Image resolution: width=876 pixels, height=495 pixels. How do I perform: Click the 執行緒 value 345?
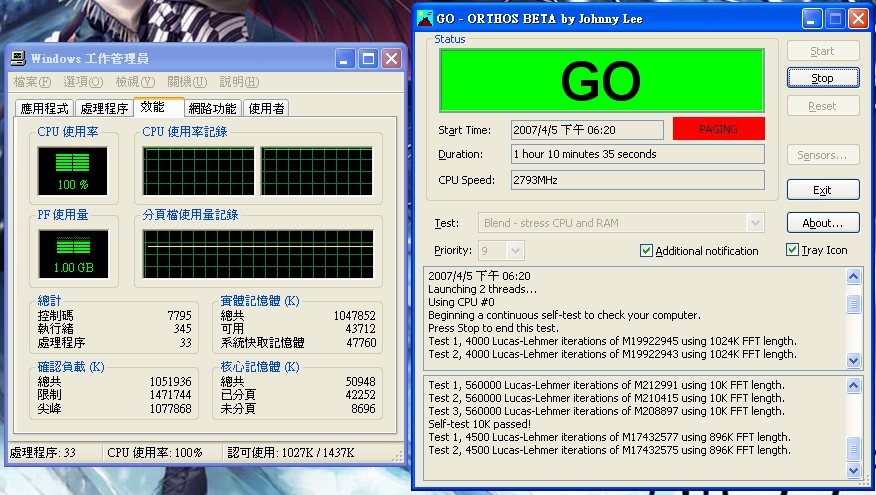coord(183,329)
